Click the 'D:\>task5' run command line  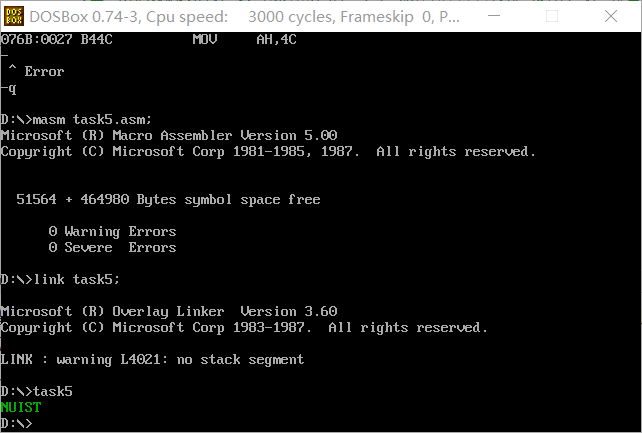[x=37, y=391]
